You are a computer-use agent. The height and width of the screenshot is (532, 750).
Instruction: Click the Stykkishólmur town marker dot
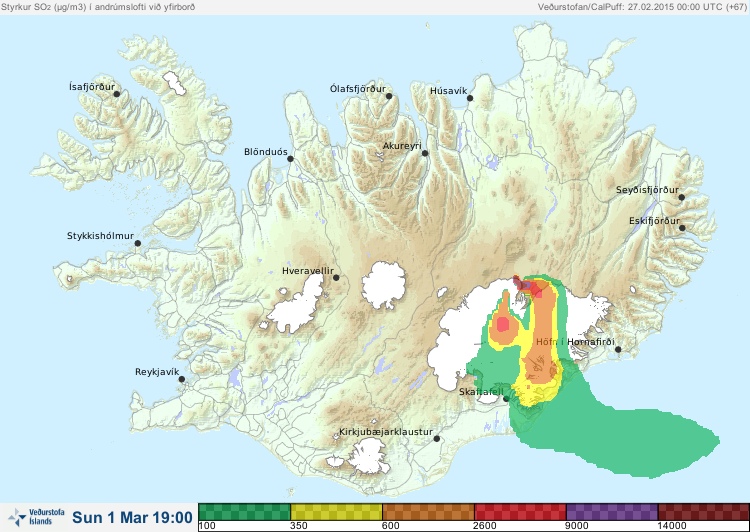(138, 244)
